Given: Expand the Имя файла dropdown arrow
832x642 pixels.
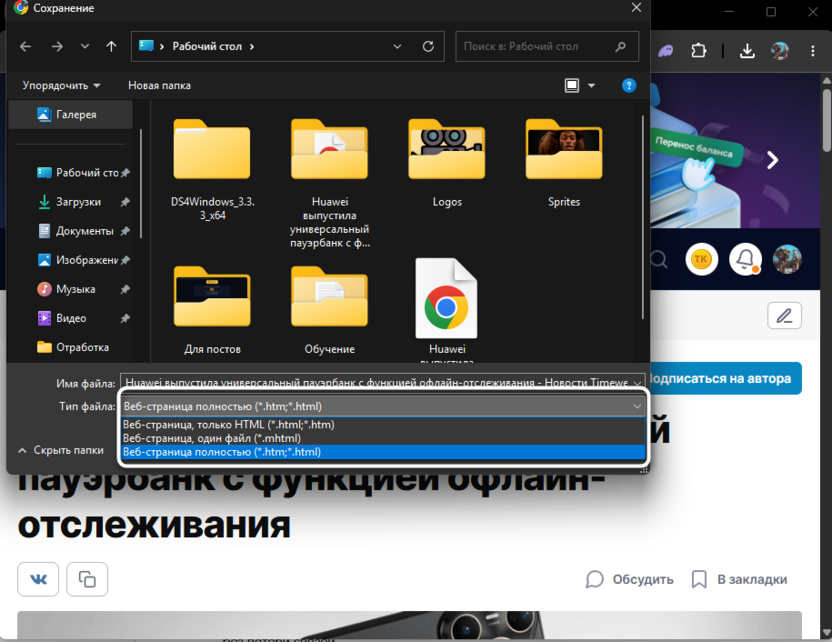Looking at the screenshot, I should 637,383.
